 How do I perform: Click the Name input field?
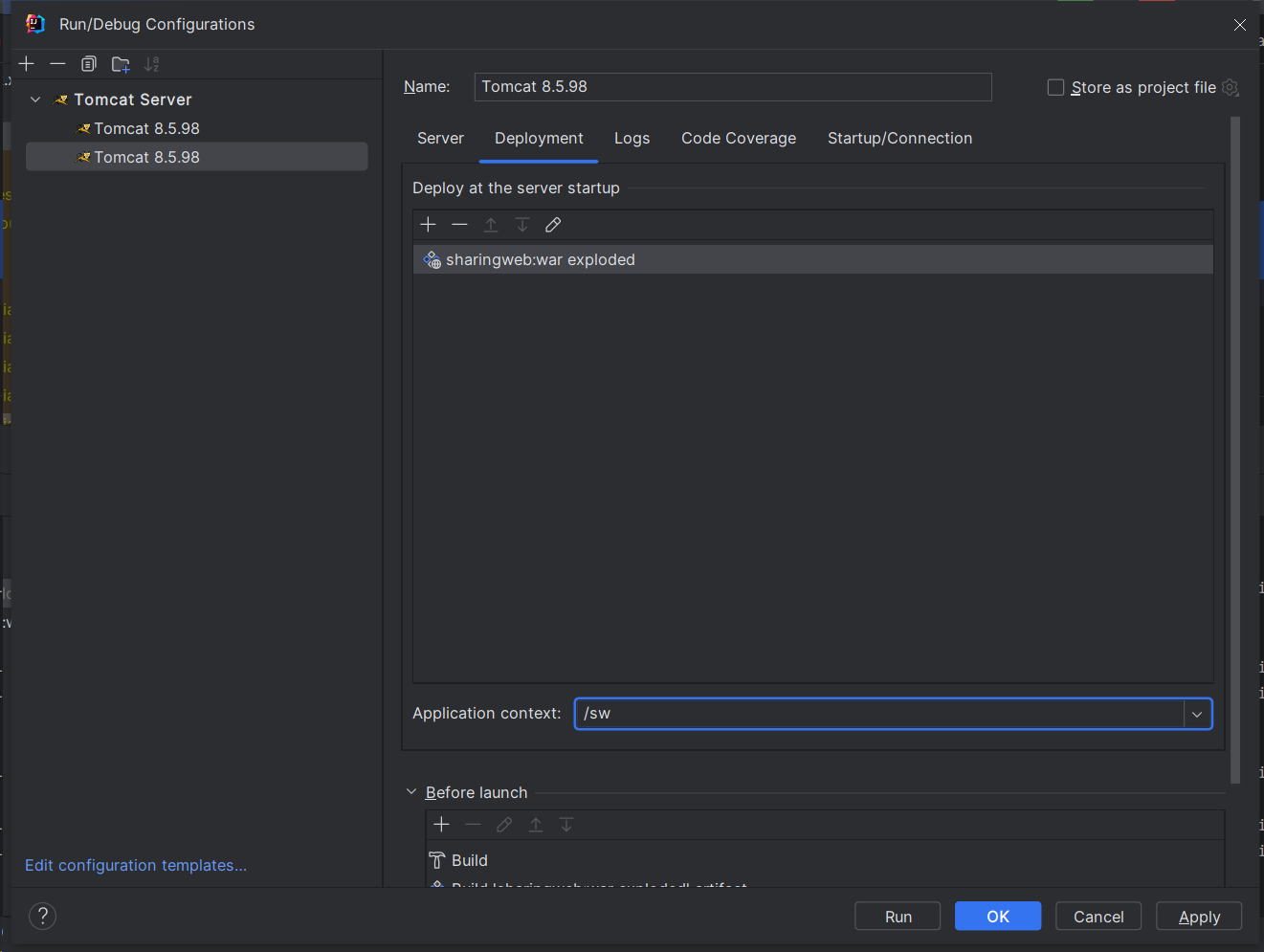click(733, 87)
